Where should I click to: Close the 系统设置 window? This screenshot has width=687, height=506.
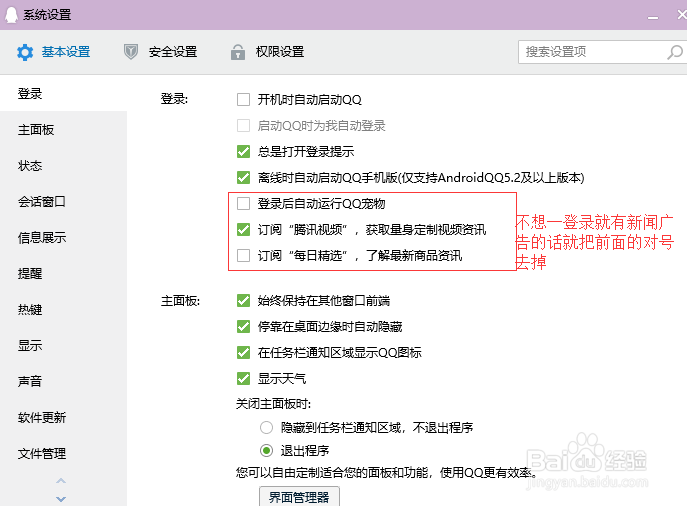point(682,14)
